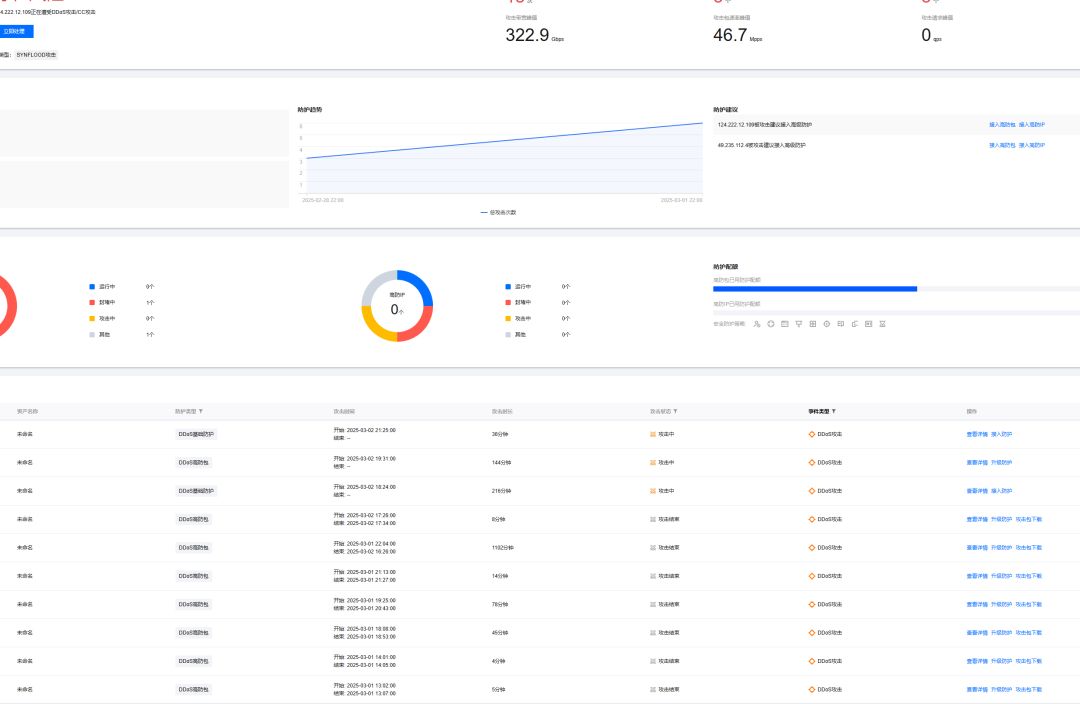Open the 事件类型 column filter
Viewport: 1080px width, 704px height.
click(x=833, y=411)
